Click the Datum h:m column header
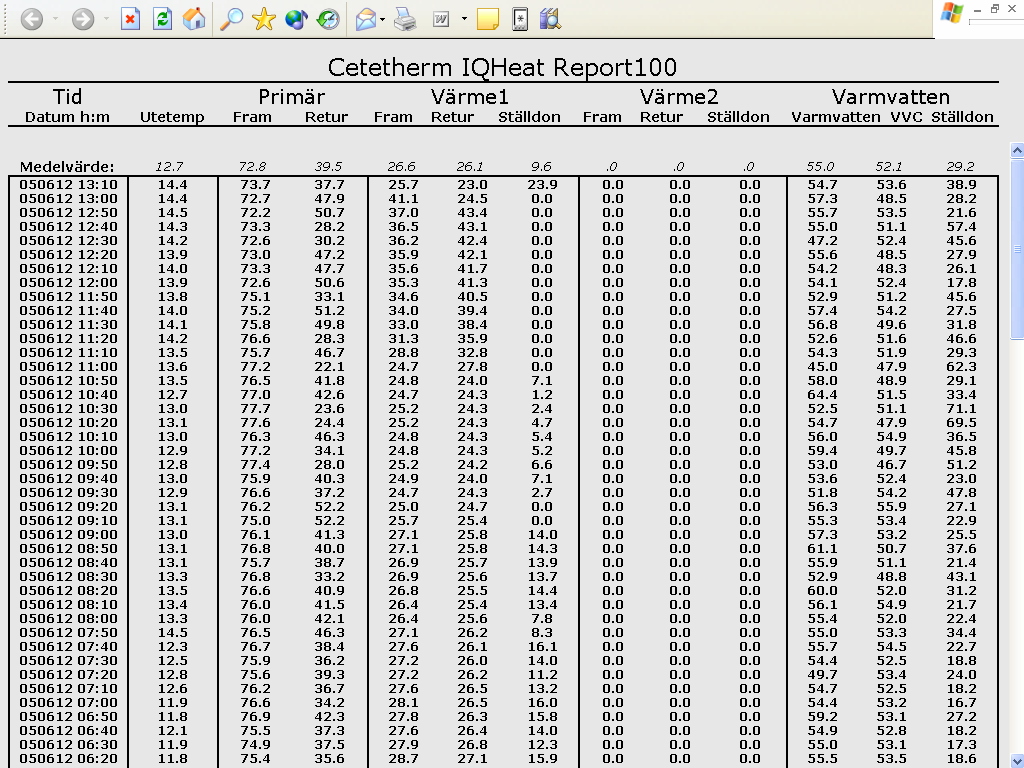 point(67,117)
